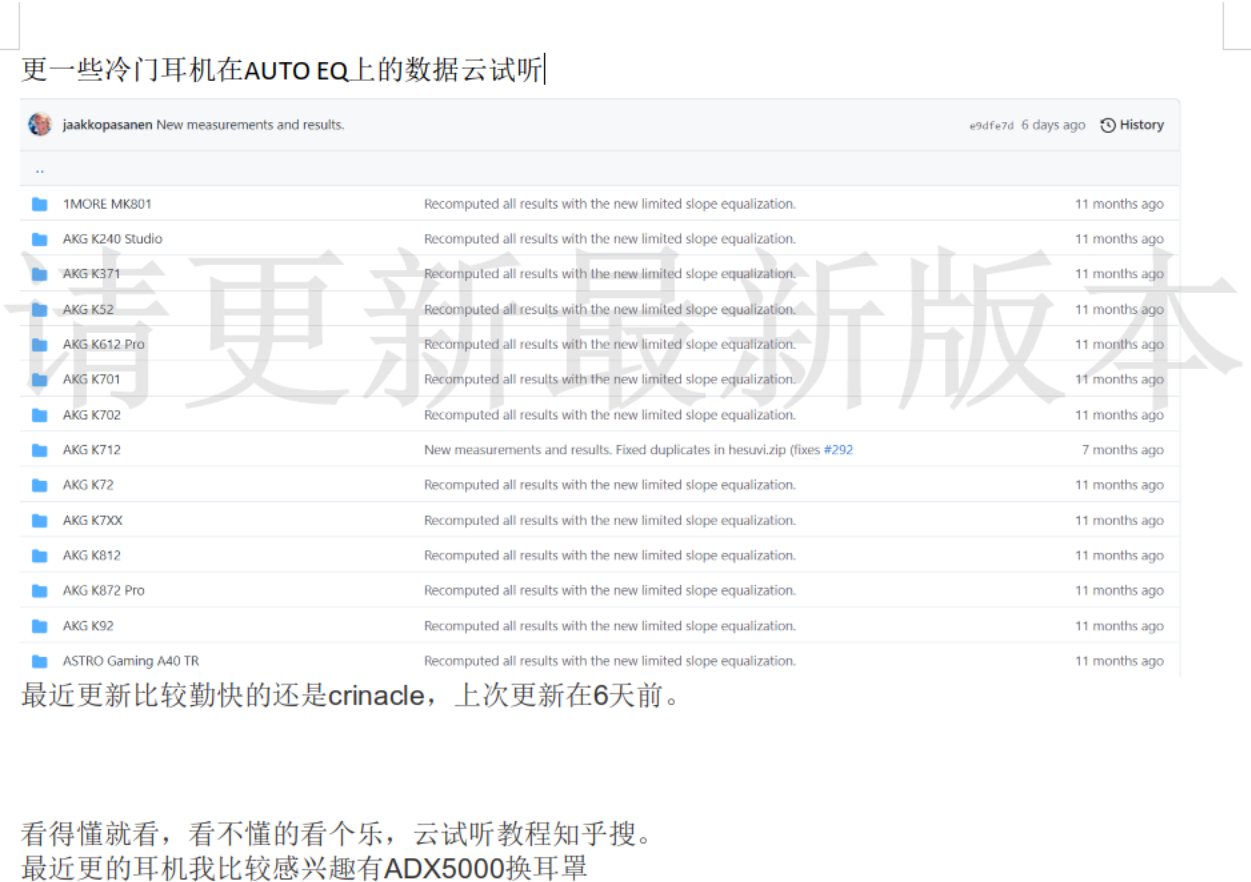Screen dimensions: 1251x882
Task: Open the AKG K712 folder name
Action: pyautogui.click(x=91, y=450)
